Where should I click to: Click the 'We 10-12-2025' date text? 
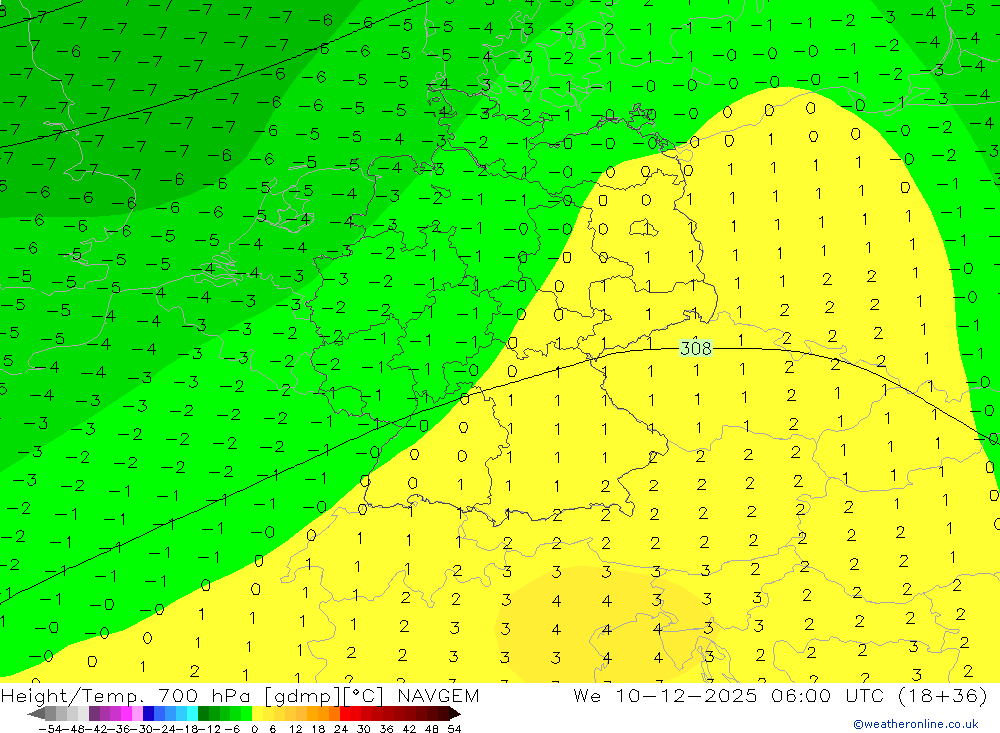click(665, 696)
